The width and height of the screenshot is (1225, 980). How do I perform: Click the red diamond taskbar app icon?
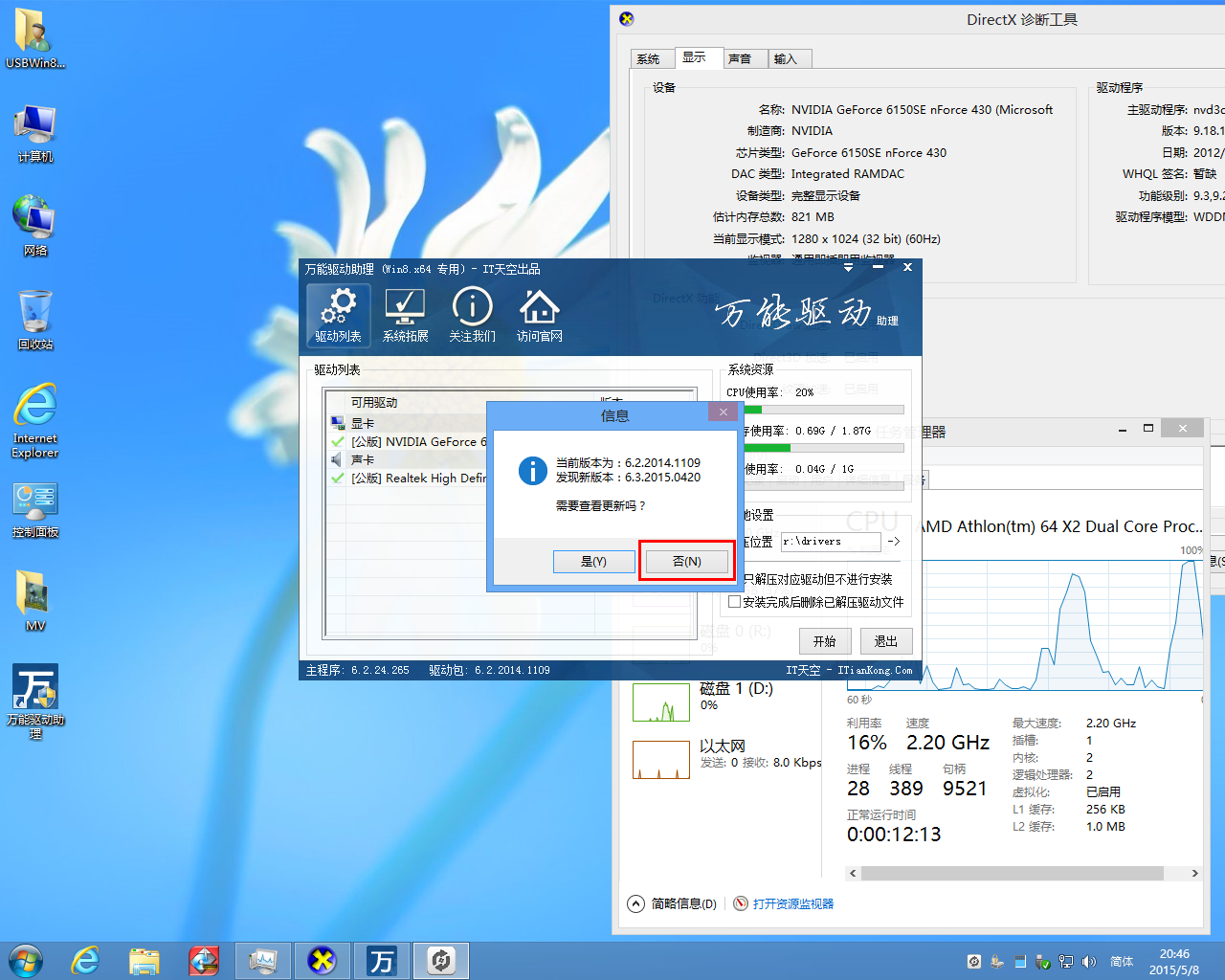click(x=204, y=960)
